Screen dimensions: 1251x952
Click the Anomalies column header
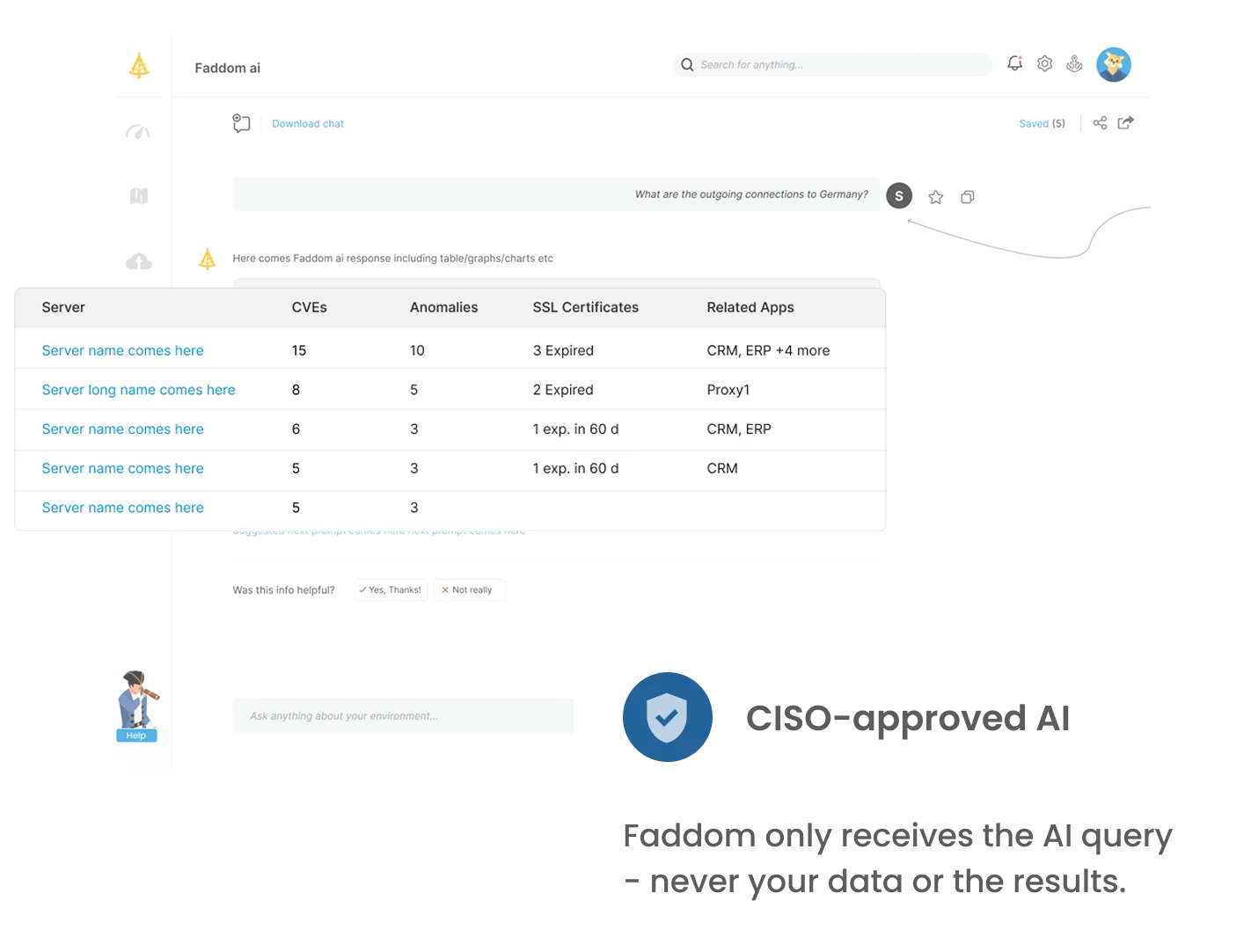444,307
